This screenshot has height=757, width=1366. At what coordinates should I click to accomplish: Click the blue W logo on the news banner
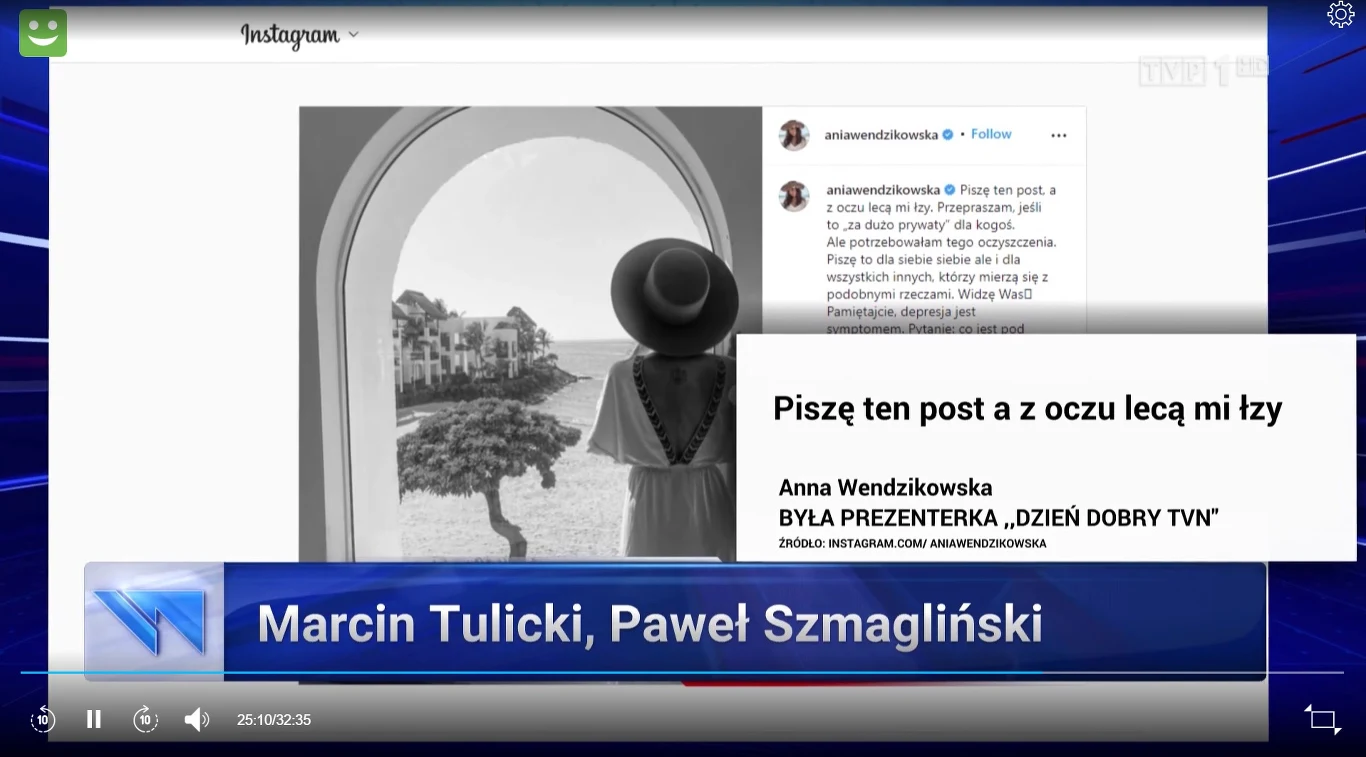coord(152,622)
